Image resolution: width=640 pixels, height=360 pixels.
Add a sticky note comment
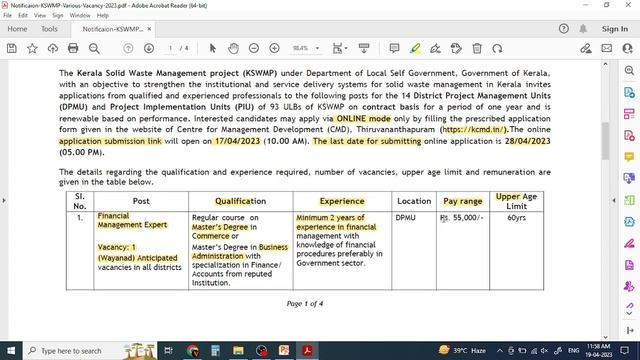(394, 49)
